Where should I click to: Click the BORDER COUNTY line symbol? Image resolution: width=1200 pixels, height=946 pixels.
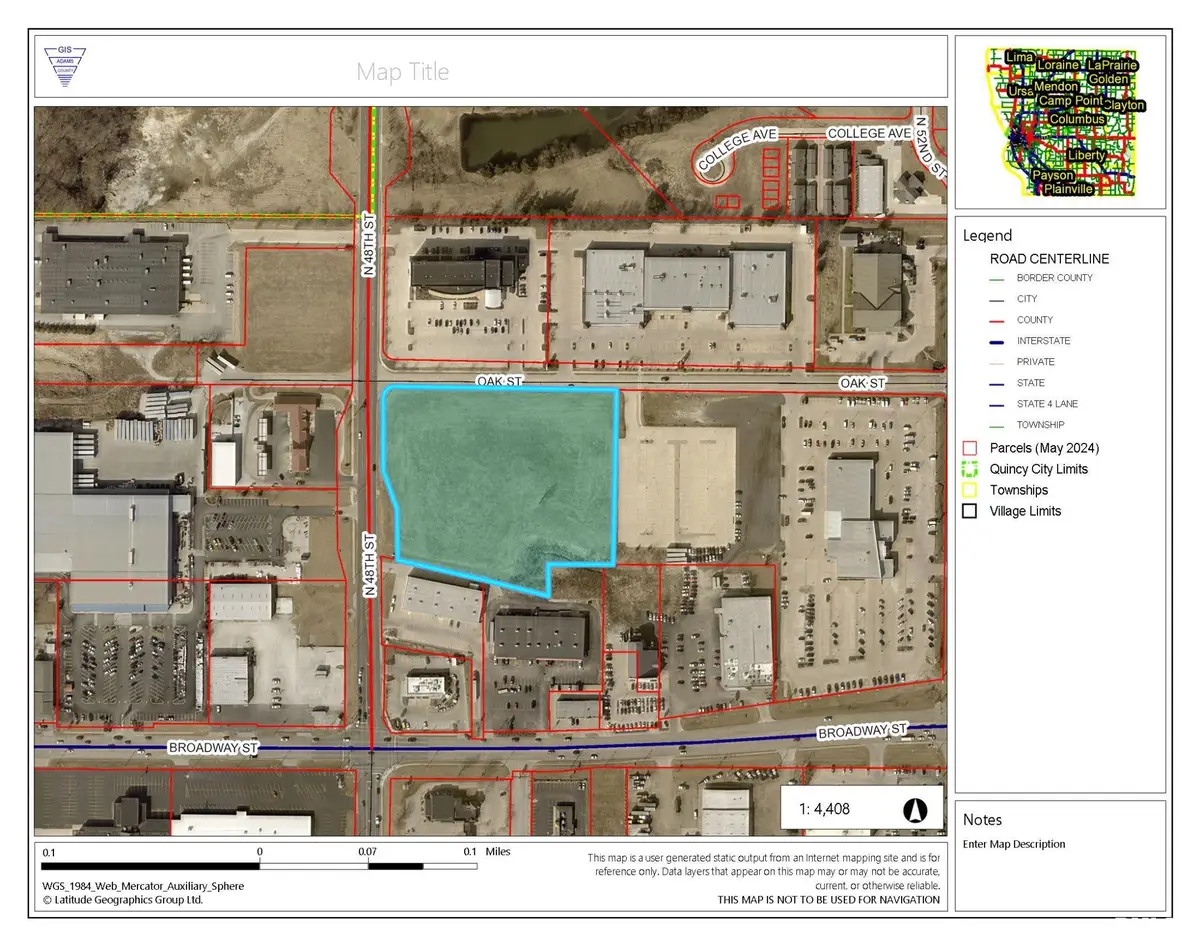[995, 278]
